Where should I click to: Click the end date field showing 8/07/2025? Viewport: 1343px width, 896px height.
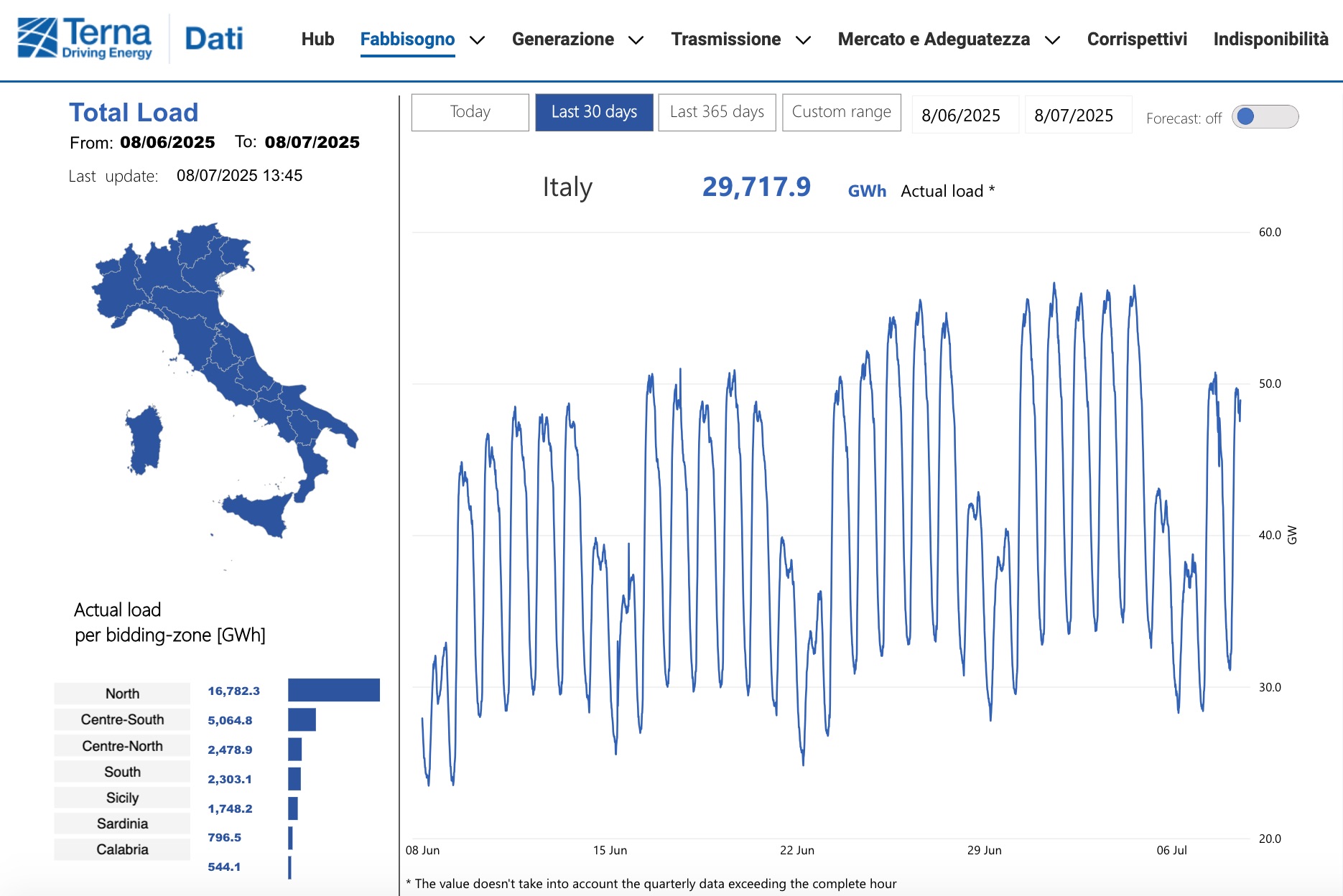(x=1077, y=115)
